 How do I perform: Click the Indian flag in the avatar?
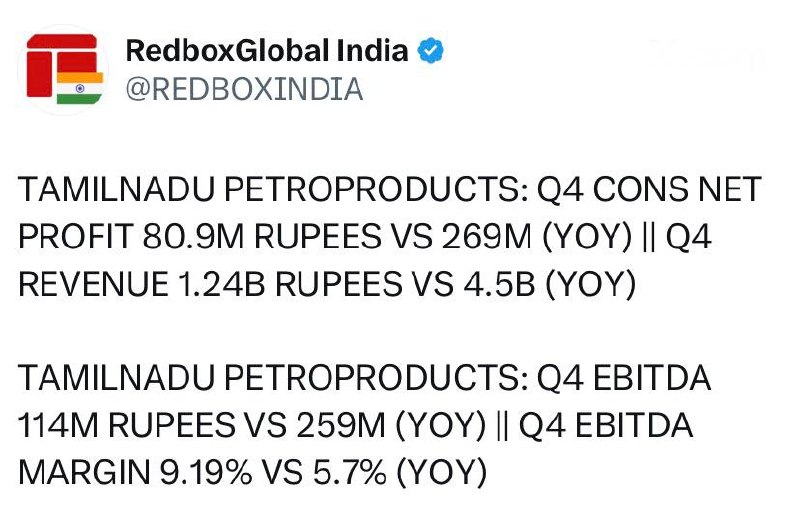(80, 88)
